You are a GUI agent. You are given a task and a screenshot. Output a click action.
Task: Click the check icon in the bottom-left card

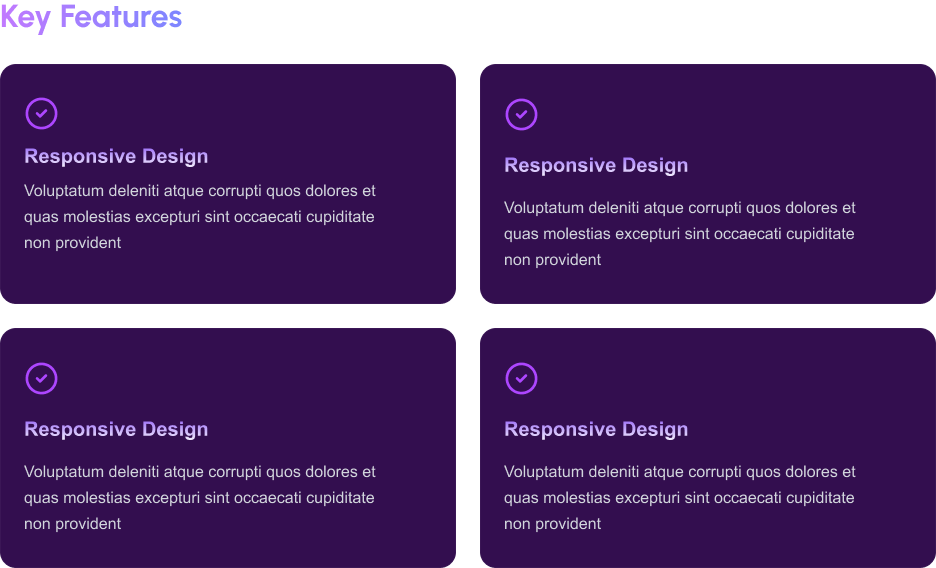coord(41,379)
